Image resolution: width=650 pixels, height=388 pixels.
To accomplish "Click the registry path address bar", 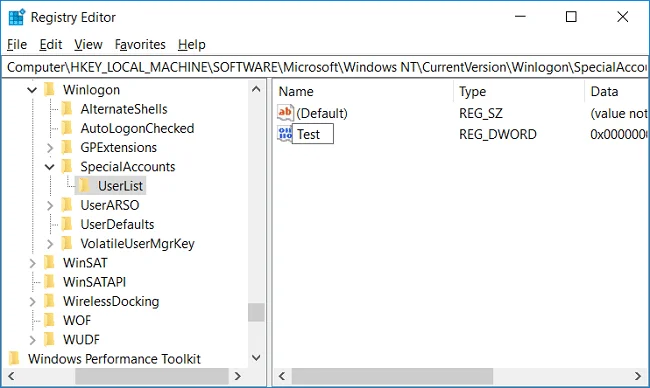I will tap(325, 67).
